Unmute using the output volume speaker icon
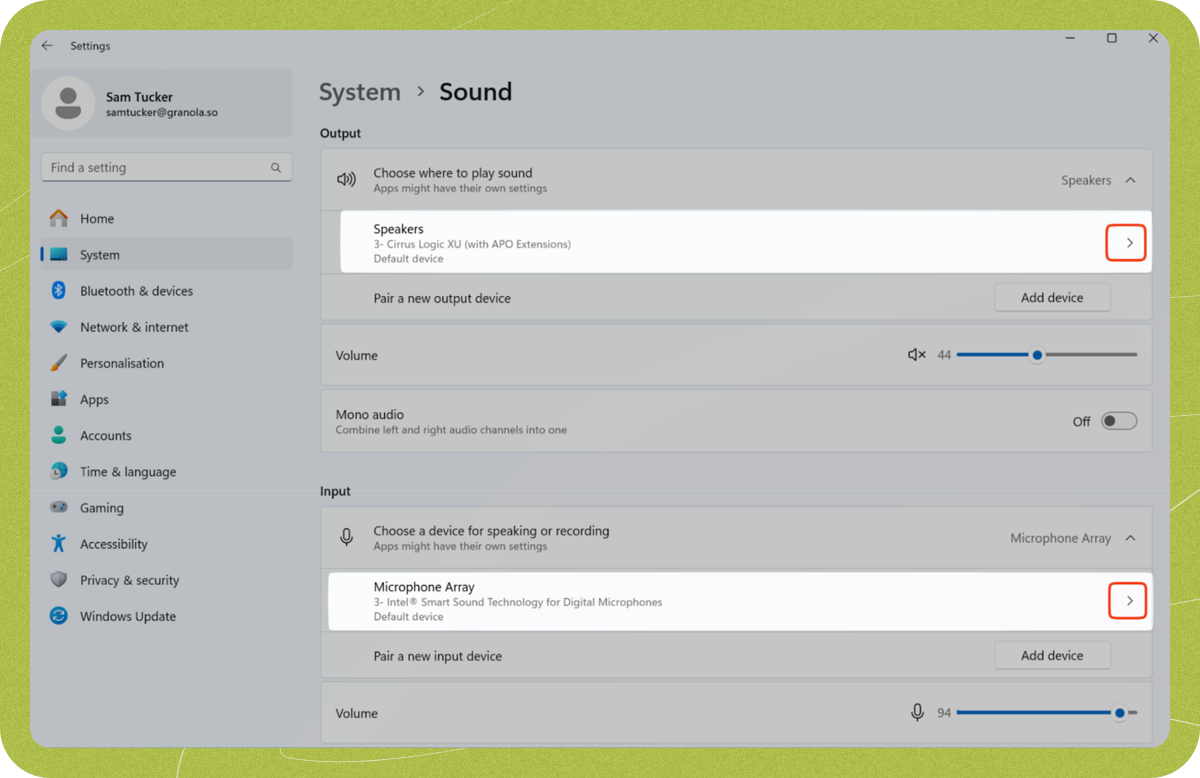 [916, 355]
